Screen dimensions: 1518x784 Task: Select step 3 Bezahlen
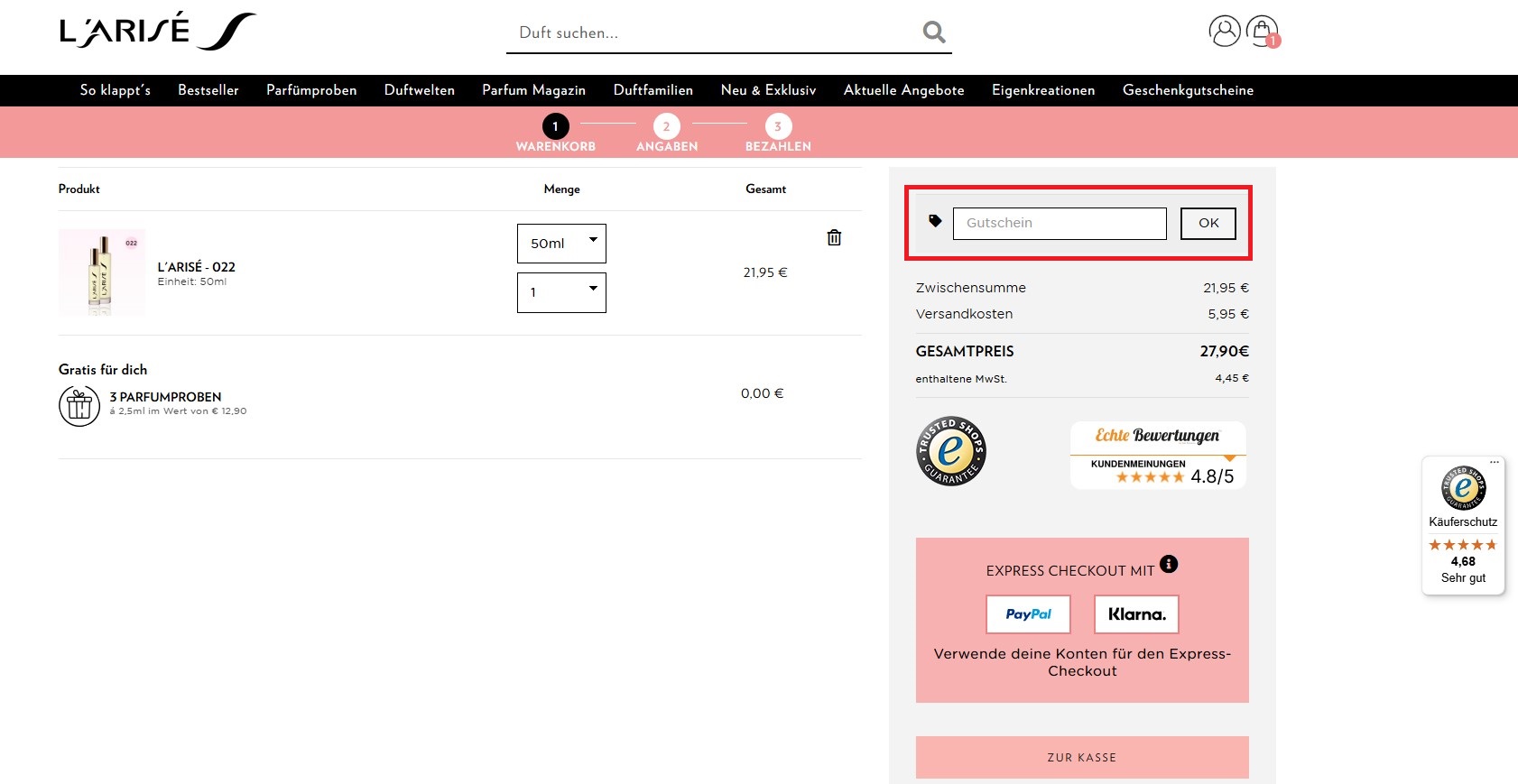click(x=778, y=133)
